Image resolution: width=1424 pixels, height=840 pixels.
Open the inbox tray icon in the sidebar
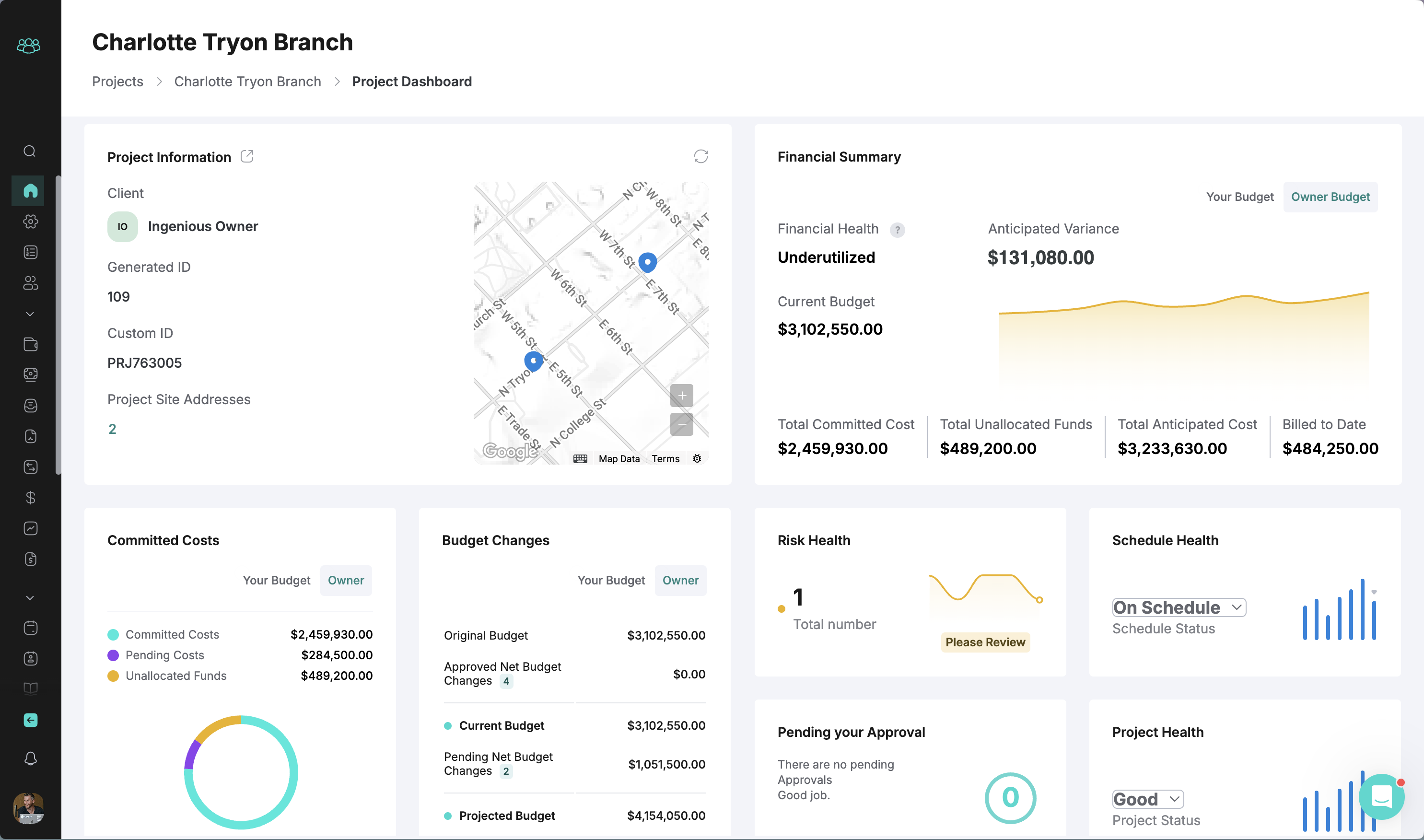pos(31,405)
